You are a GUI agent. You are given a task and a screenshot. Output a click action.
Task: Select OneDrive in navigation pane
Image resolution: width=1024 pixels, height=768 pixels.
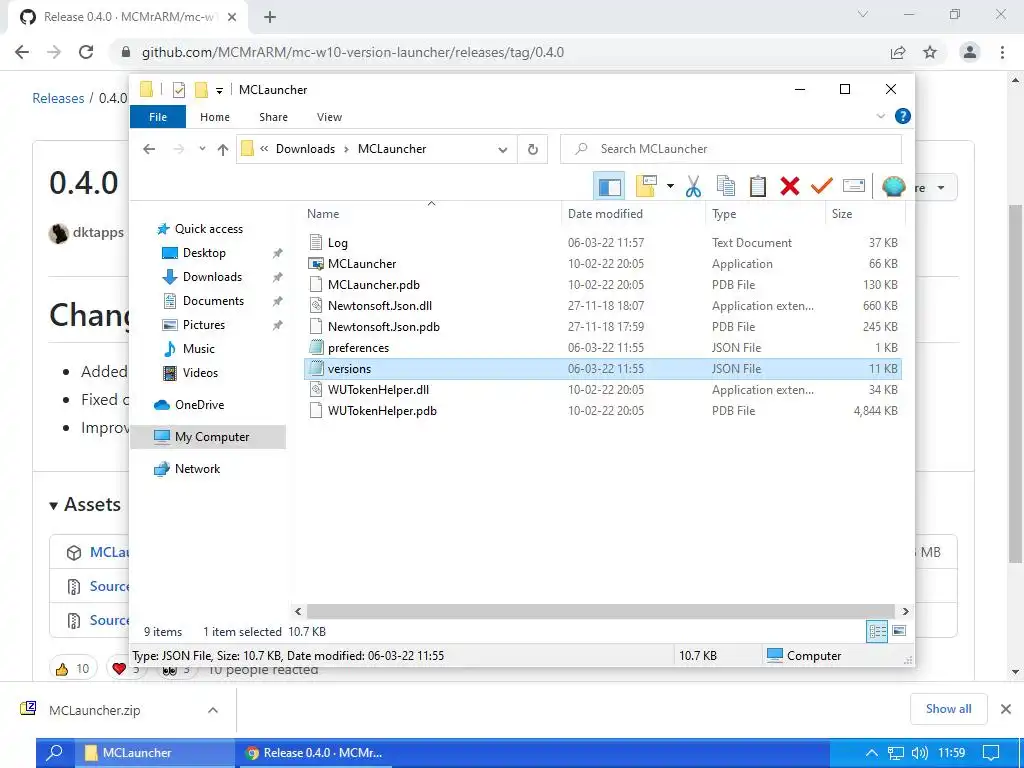tap(199, 405)
